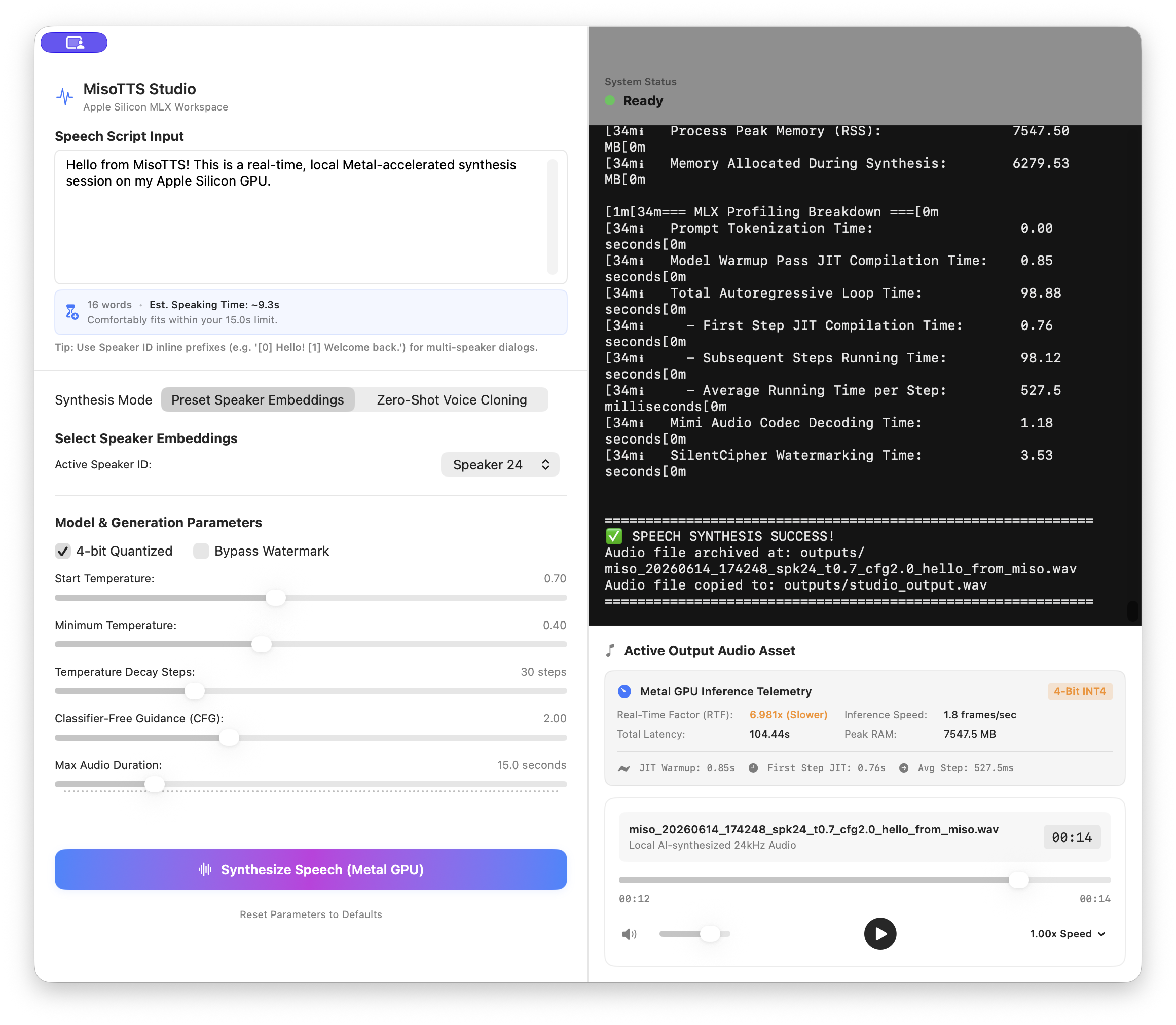Image resolution: width=1176 pixels, height=1025 pixels.
Task: Click the '30 steps' decay value
Action: tap(543, 672)
